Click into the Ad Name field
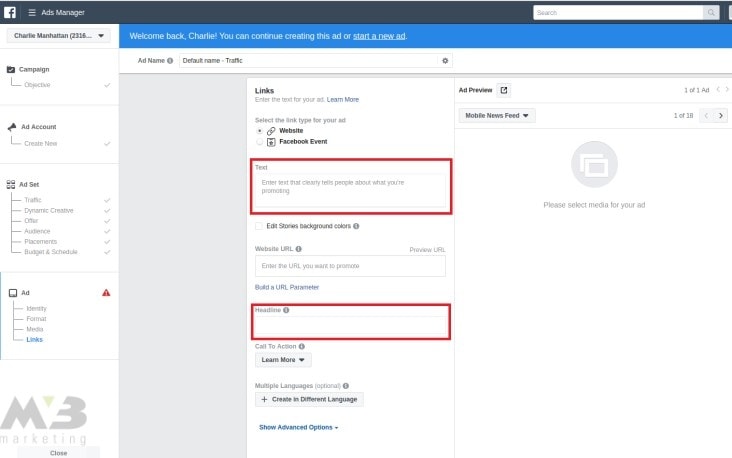Viewport: 732px width, 458px height. coord(309,61)
